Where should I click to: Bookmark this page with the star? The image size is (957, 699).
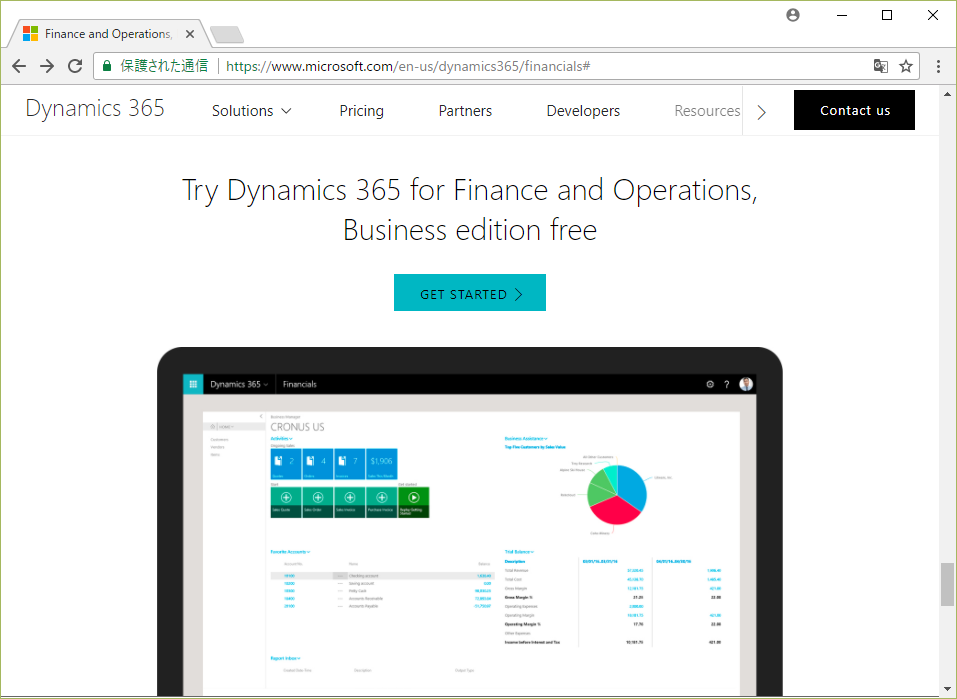tap(906, 66)
